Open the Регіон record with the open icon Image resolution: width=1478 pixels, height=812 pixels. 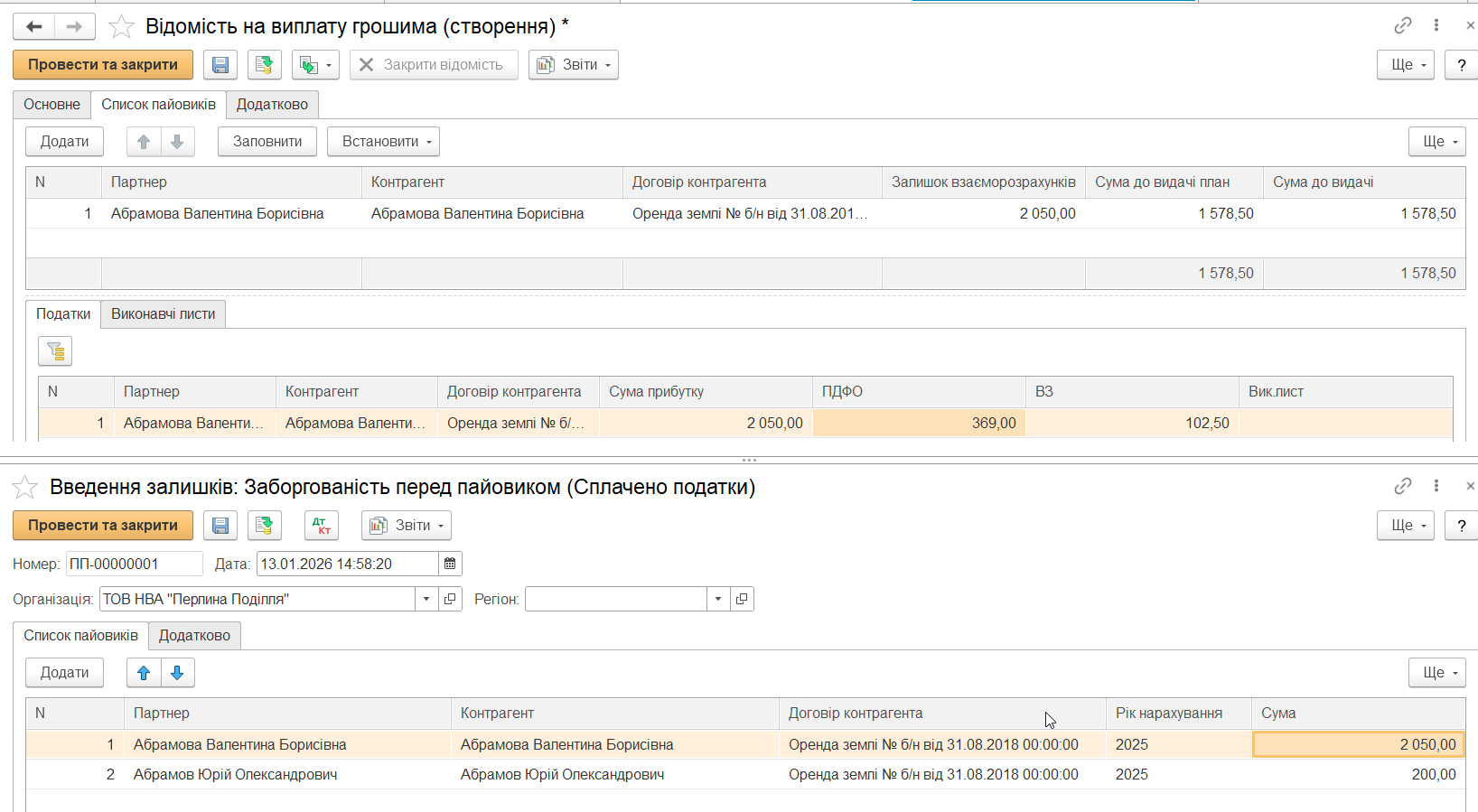click(x=742, y=599)
